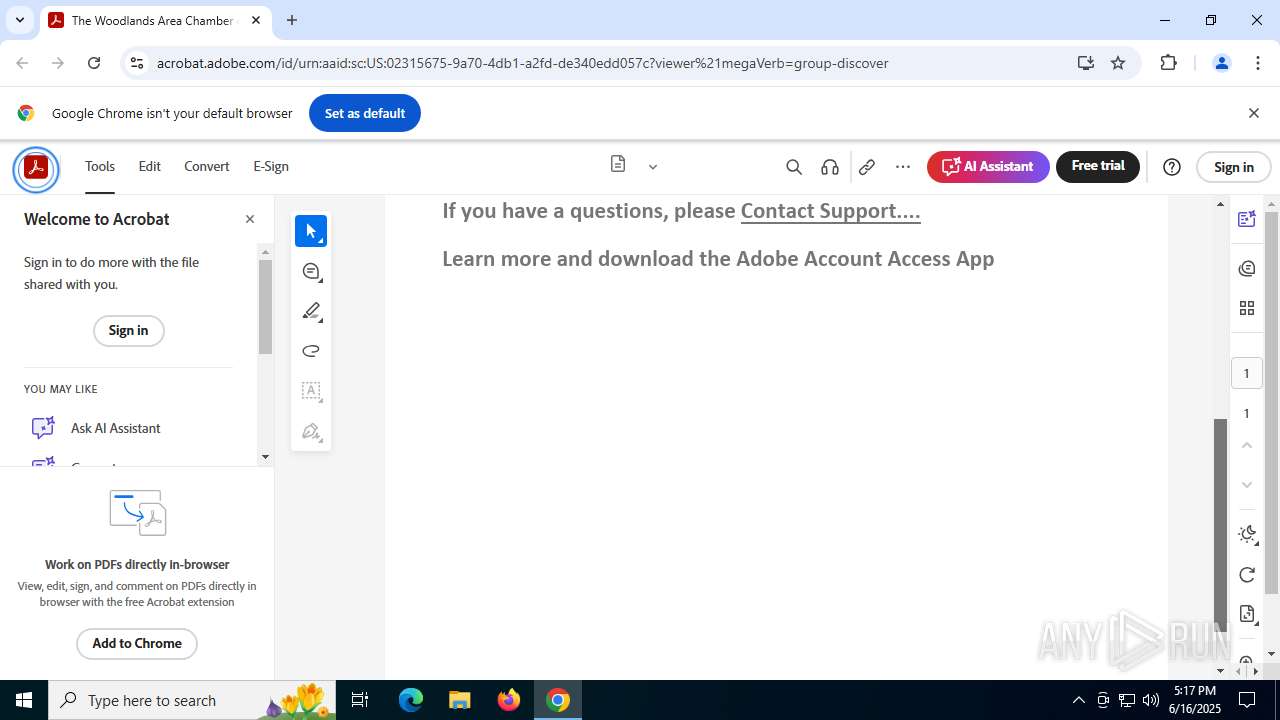The height and width of the screenshot is (720, 1280).
Task: Show hidden system tray icons
Action: 1078,700
